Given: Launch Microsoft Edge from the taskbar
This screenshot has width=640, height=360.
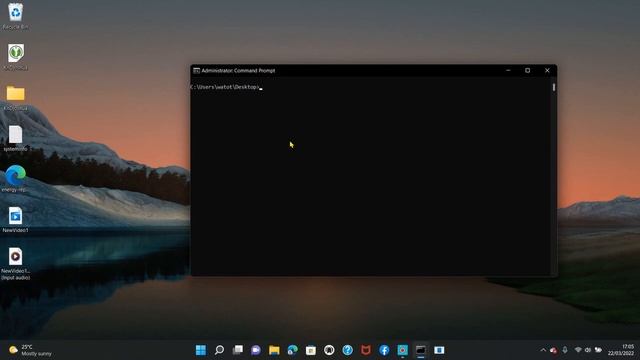Looking at the screenshot, I should [292, 350].
